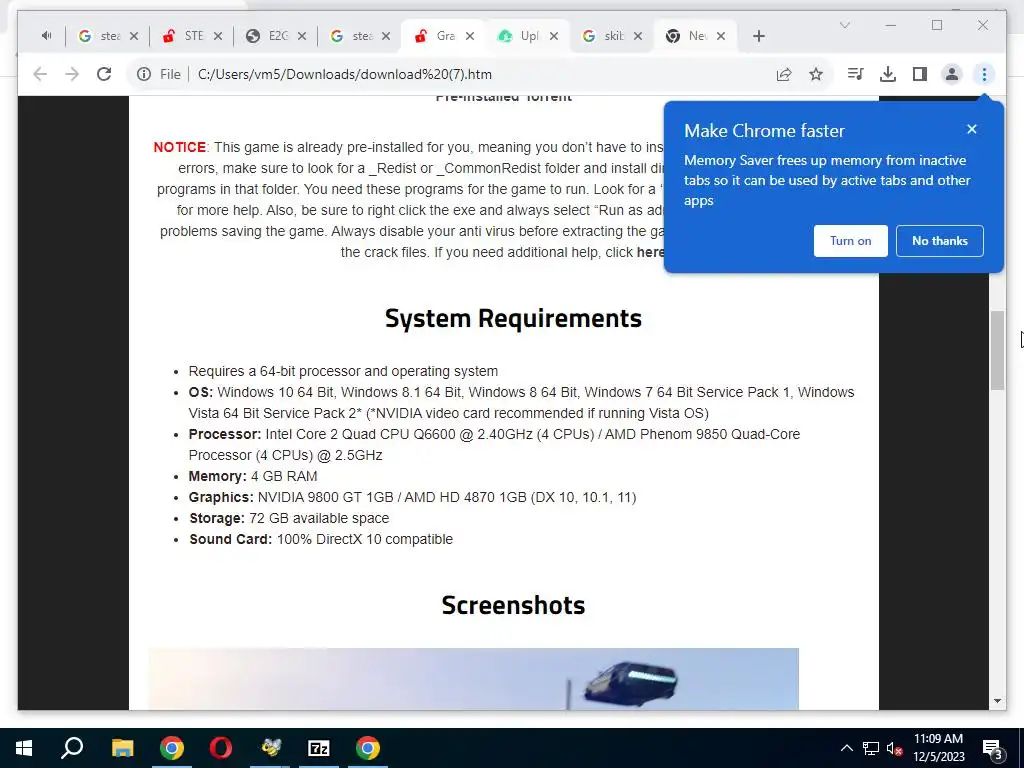Close the 'New' tab

721,36
